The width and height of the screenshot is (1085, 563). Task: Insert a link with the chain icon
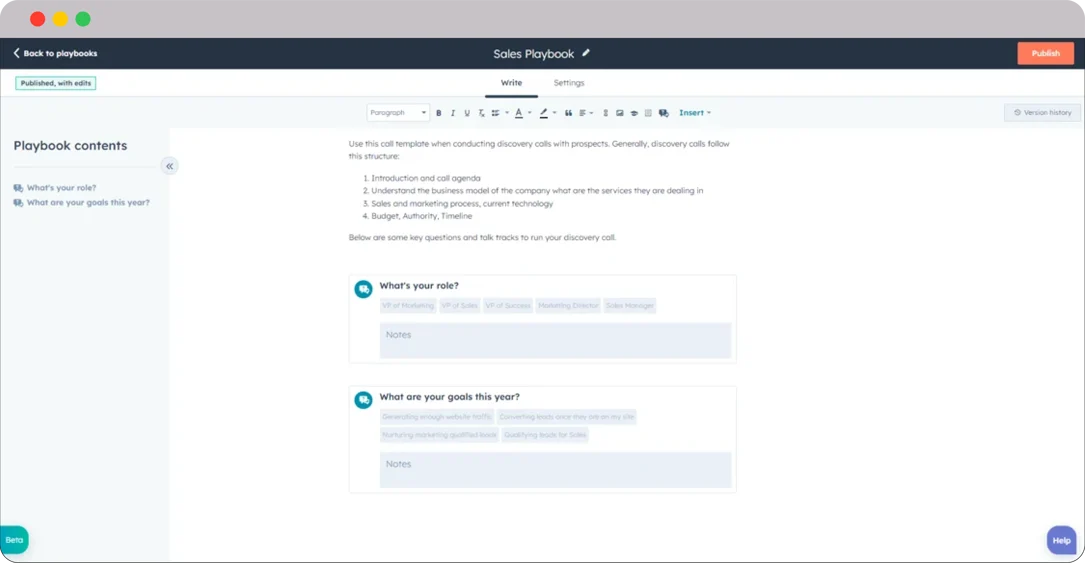605,113
